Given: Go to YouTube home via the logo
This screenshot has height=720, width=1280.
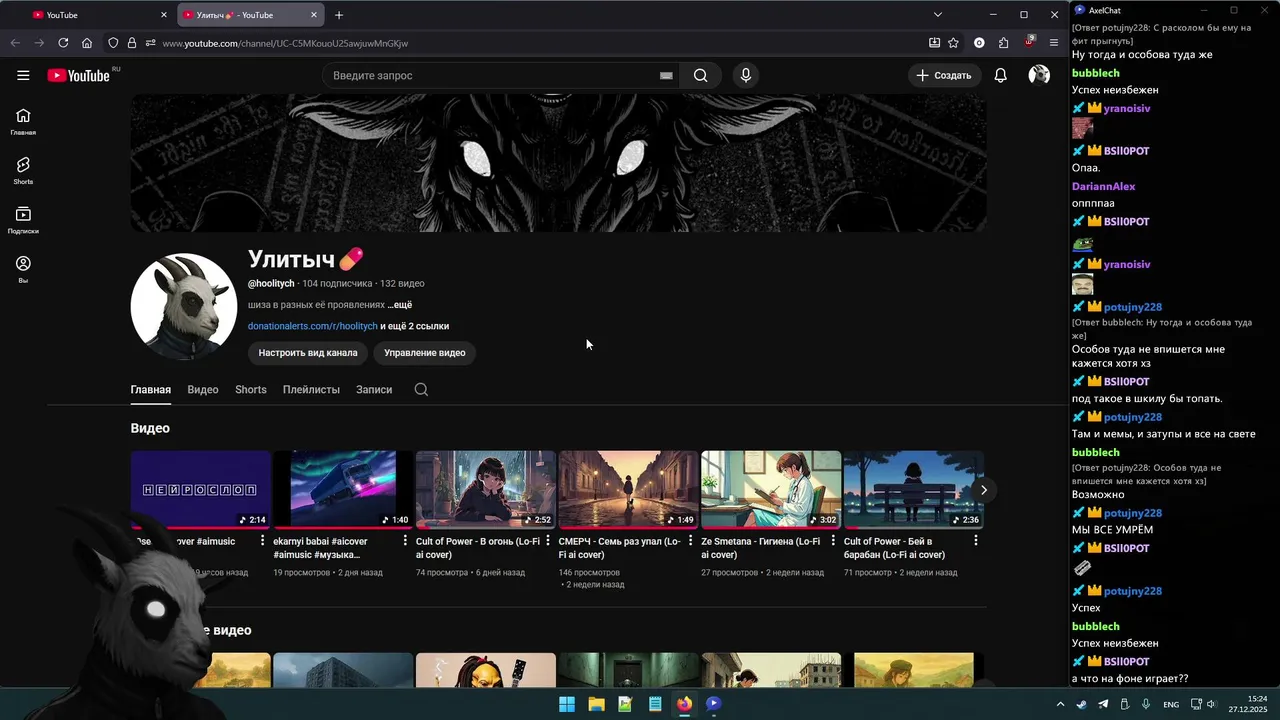Looking at the screenshot, I should (x=78, y=76).
